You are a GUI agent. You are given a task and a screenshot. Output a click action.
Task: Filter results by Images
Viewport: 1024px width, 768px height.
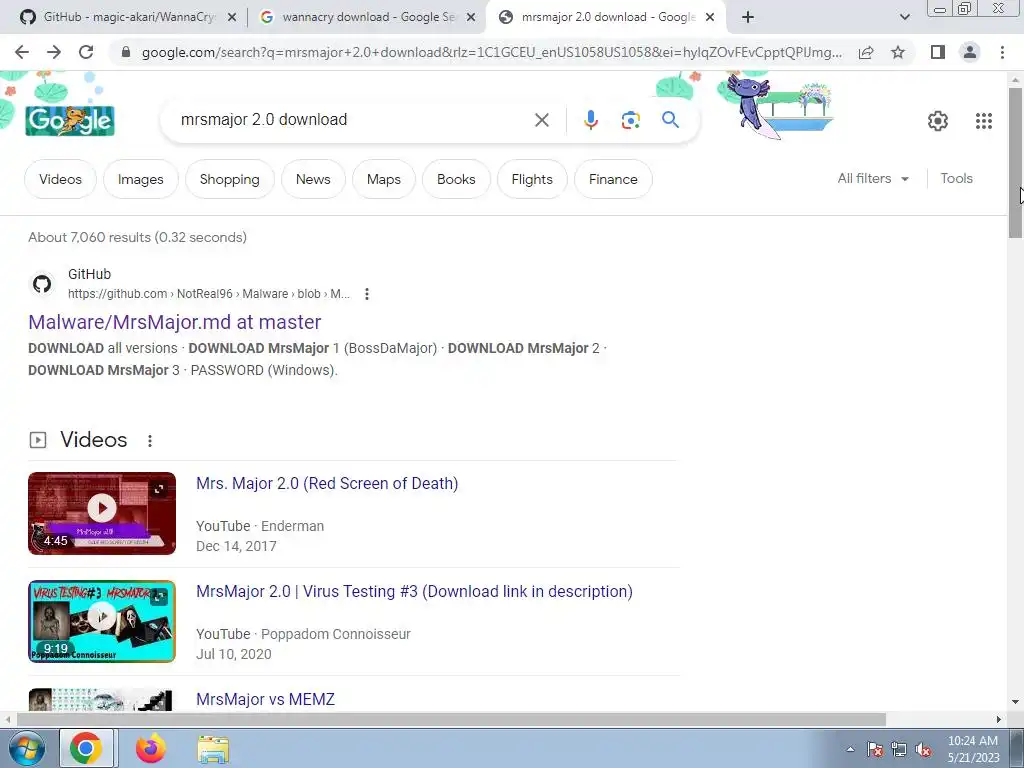[x=140, y=179]
